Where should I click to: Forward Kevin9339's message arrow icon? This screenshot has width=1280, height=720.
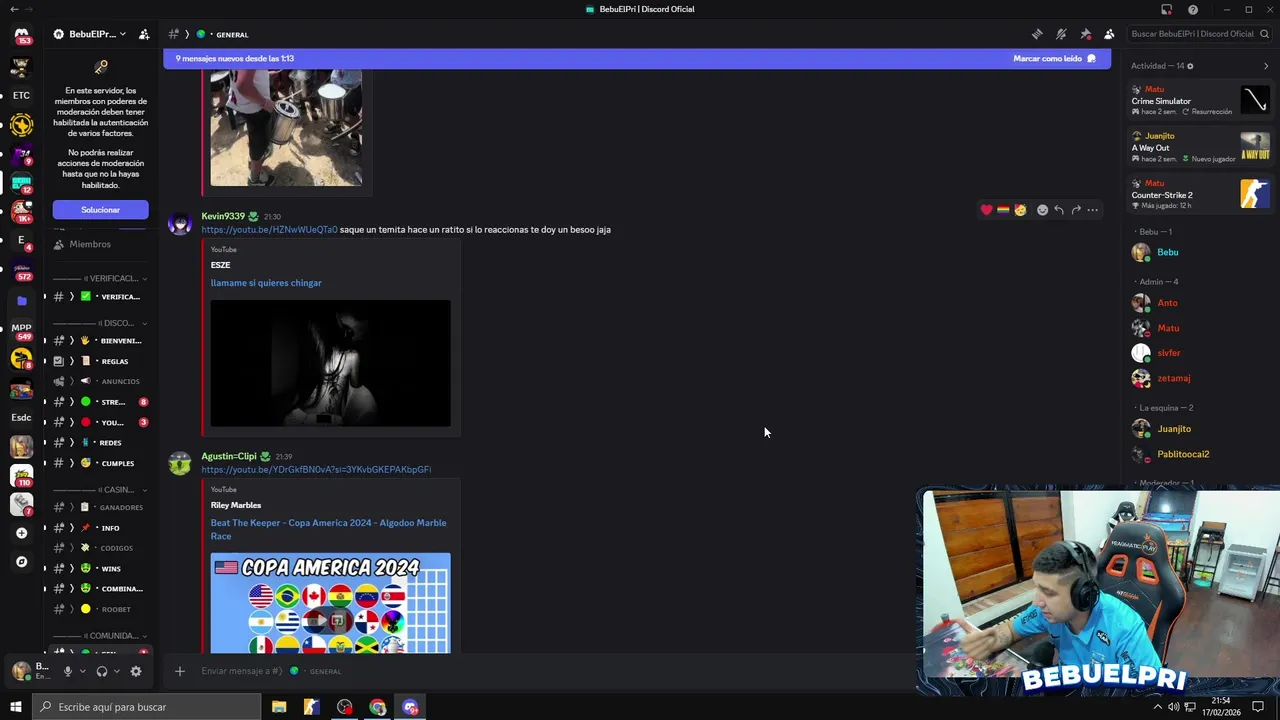click(1076, 210)
